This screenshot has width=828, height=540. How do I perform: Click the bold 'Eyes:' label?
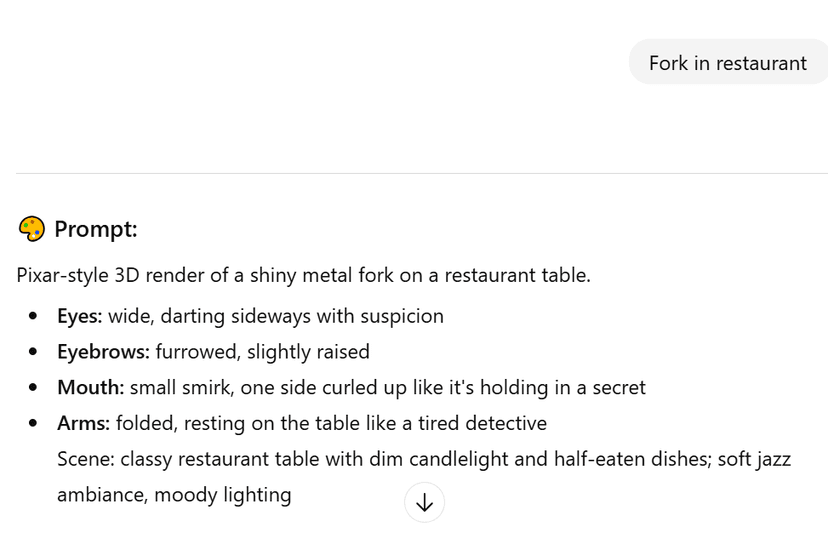point(80,316)
